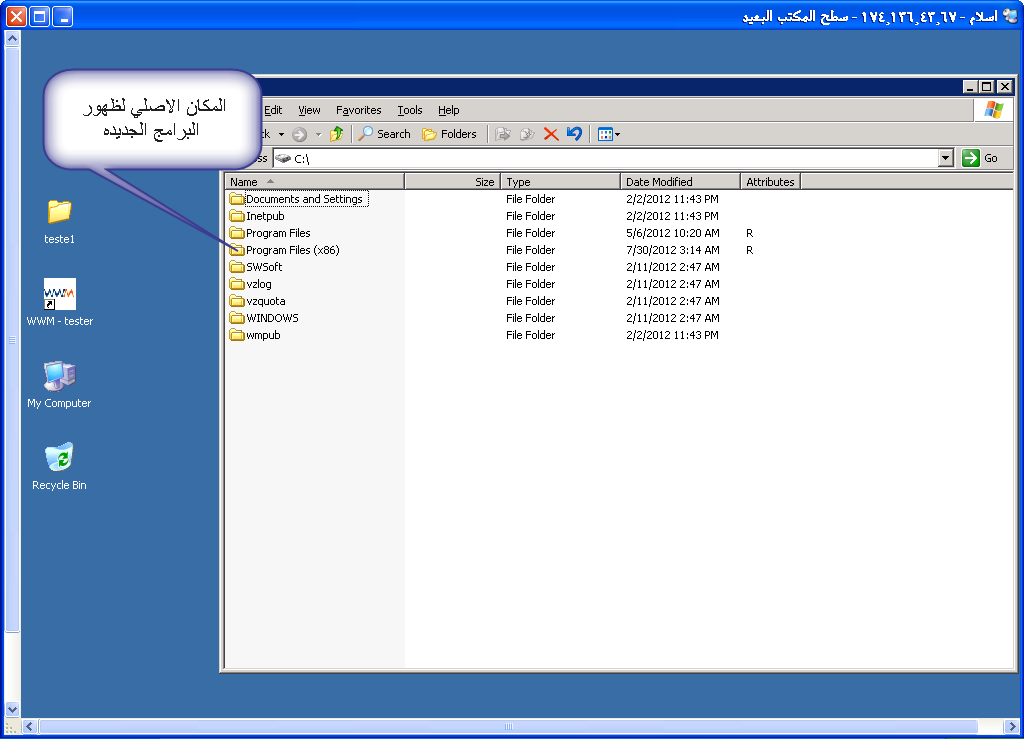Click remote desktop horizontal scrollbar right arrow
The height and width of the screenshot is (739, 1024).
coord(1012,726)
